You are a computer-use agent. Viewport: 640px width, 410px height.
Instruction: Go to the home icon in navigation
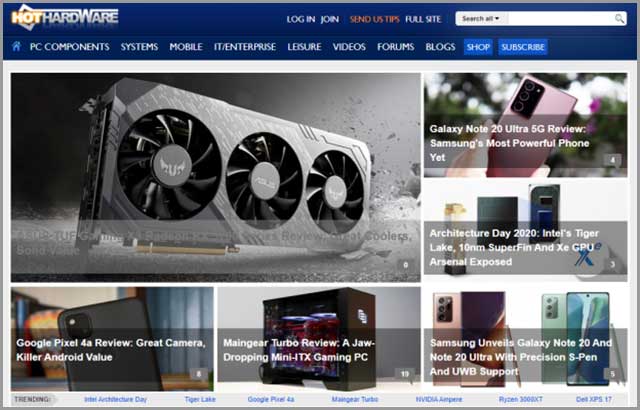point(16,46)
